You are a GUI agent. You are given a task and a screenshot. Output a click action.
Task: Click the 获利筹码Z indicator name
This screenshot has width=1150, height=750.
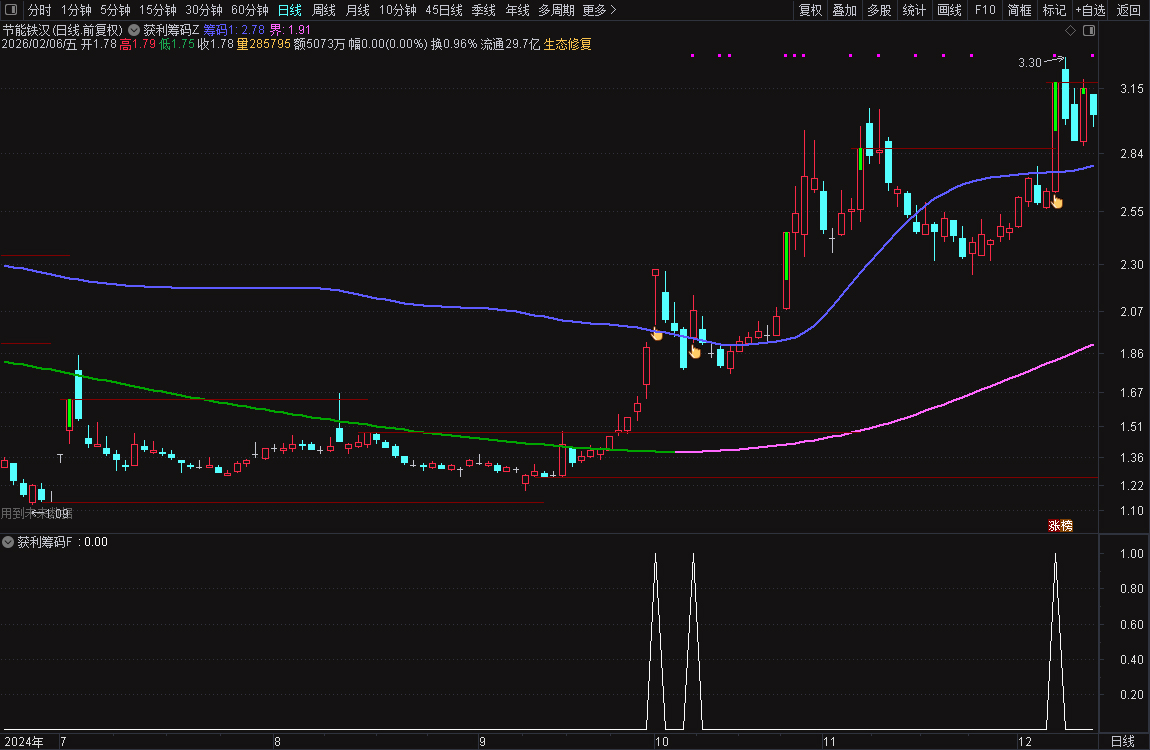click(171, 30)
